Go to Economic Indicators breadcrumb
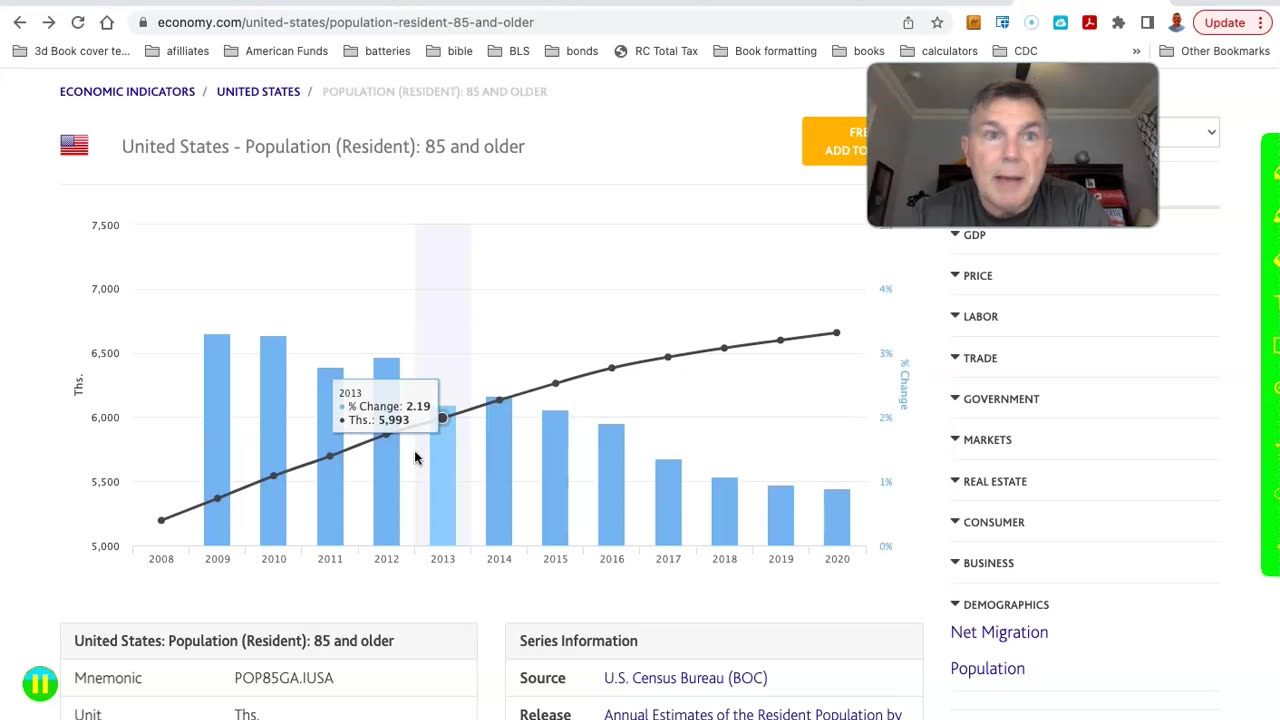The width and height of the screenshot is (1280, 720). 127,91
